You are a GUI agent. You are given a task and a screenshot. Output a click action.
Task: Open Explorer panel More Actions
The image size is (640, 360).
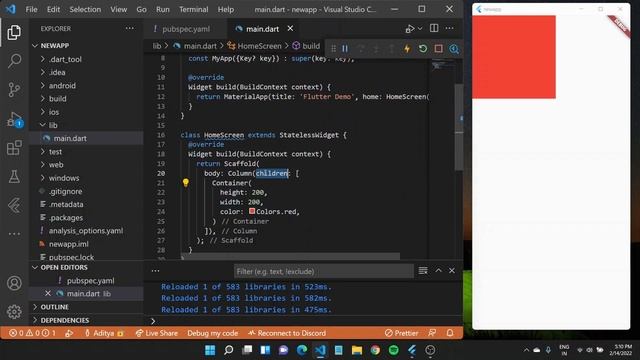[x=130, y=28]
